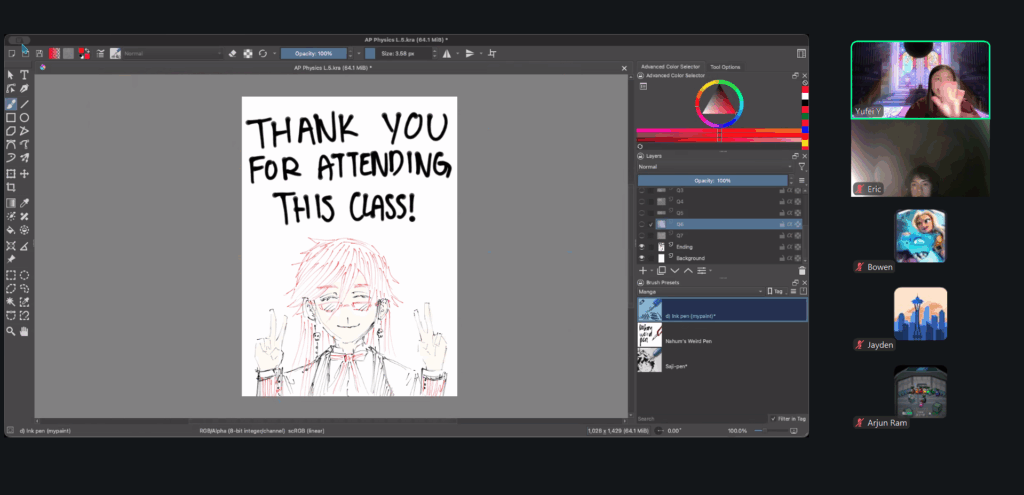The image size is (1024, 495).
Task: Toggle visibility of the Ending layer
Action: tap(642, 246)
